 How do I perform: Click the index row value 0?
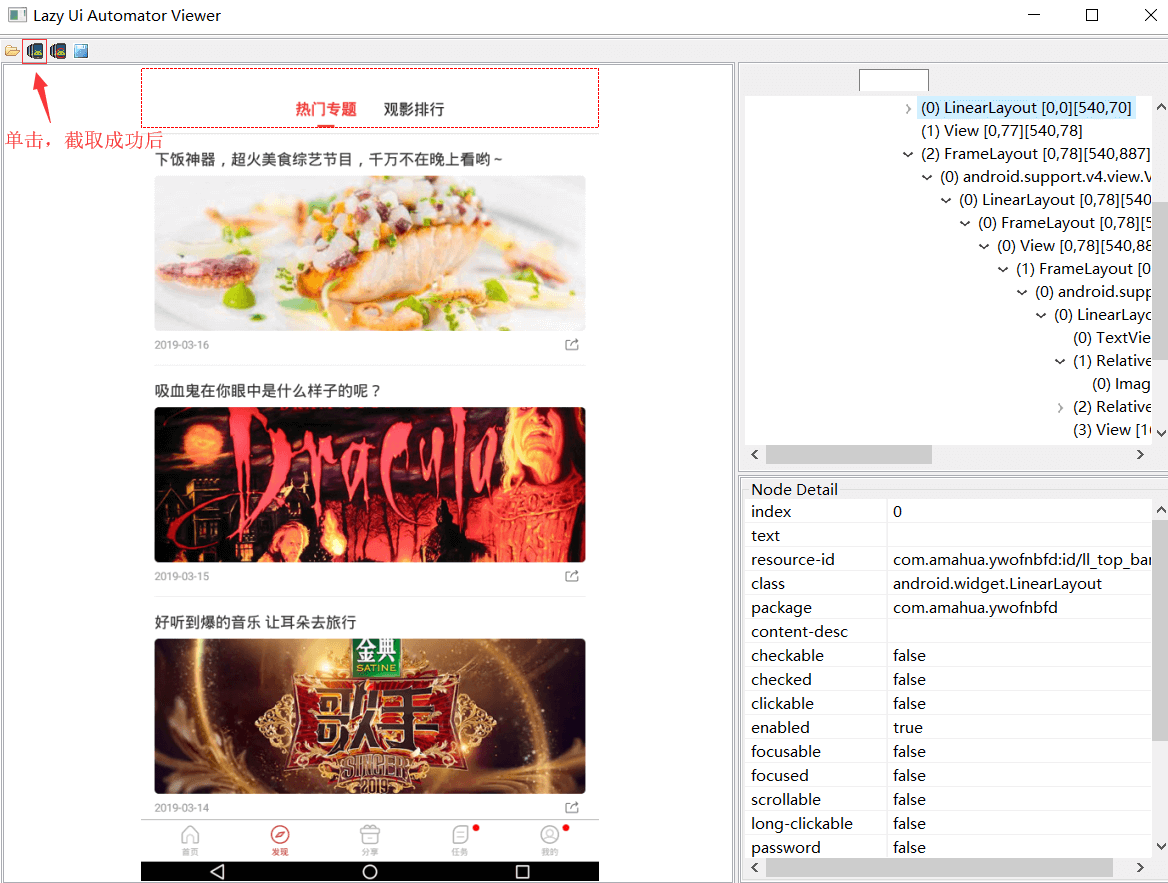[897, 512]
